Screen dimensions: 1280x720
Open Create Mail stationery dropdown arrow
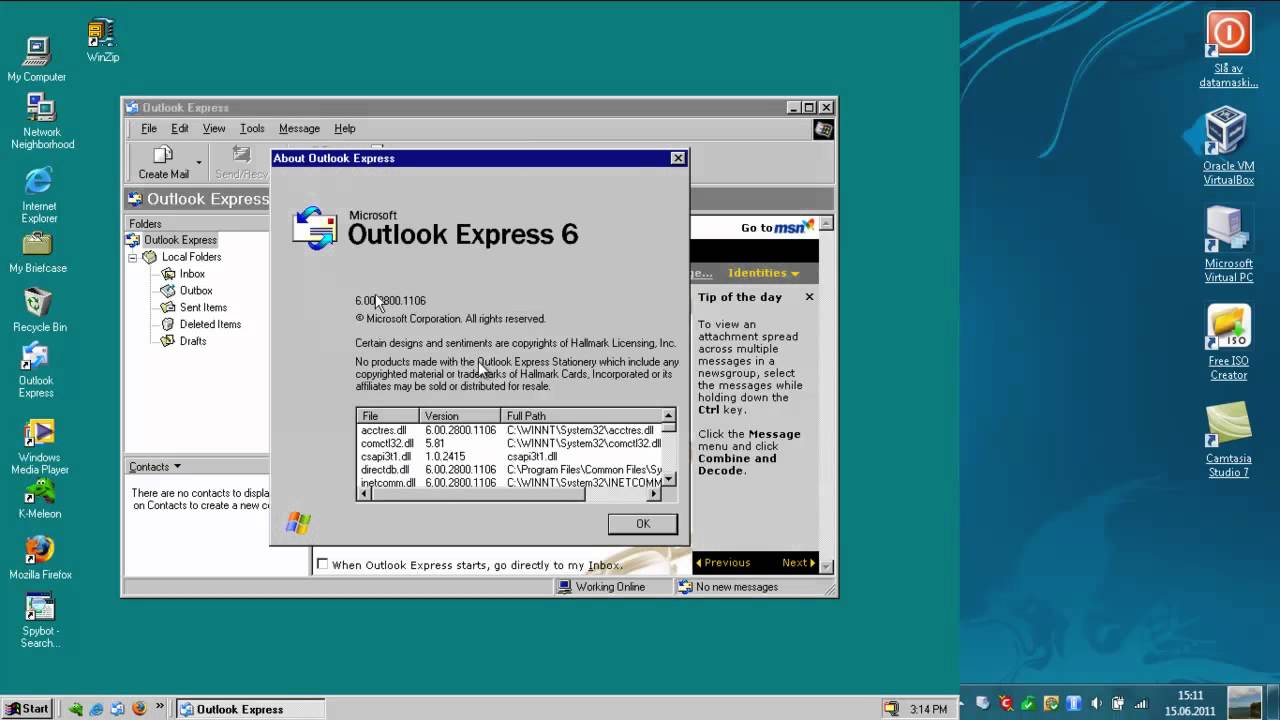[x=199, y=162]
